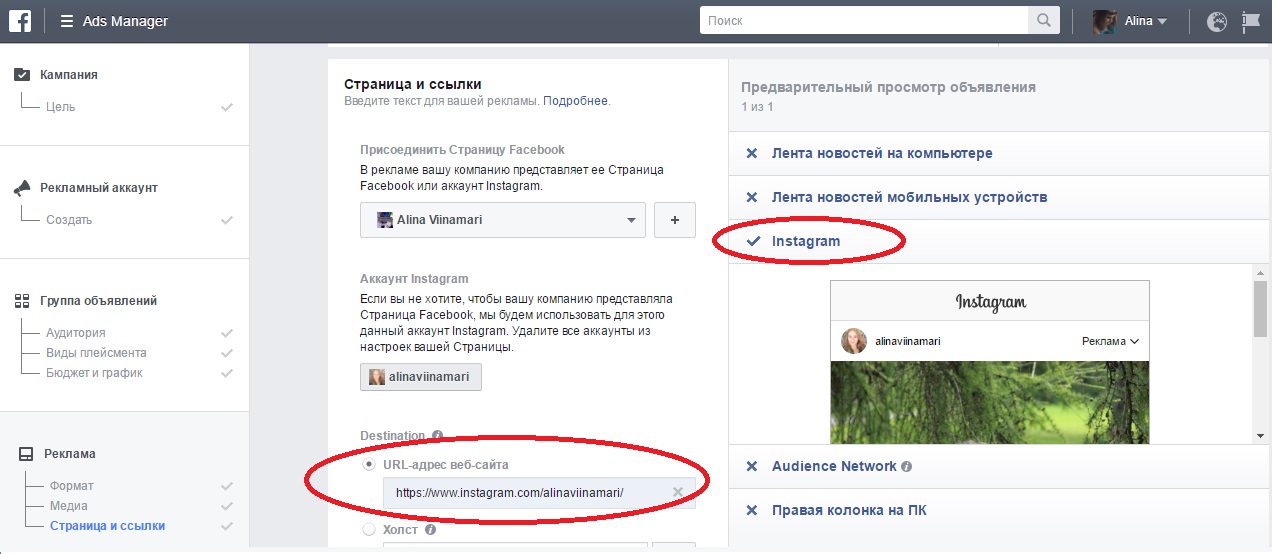Go to Медиа step in sidebar
This screenshot has width=1272, height=554.
click(69, 506)
